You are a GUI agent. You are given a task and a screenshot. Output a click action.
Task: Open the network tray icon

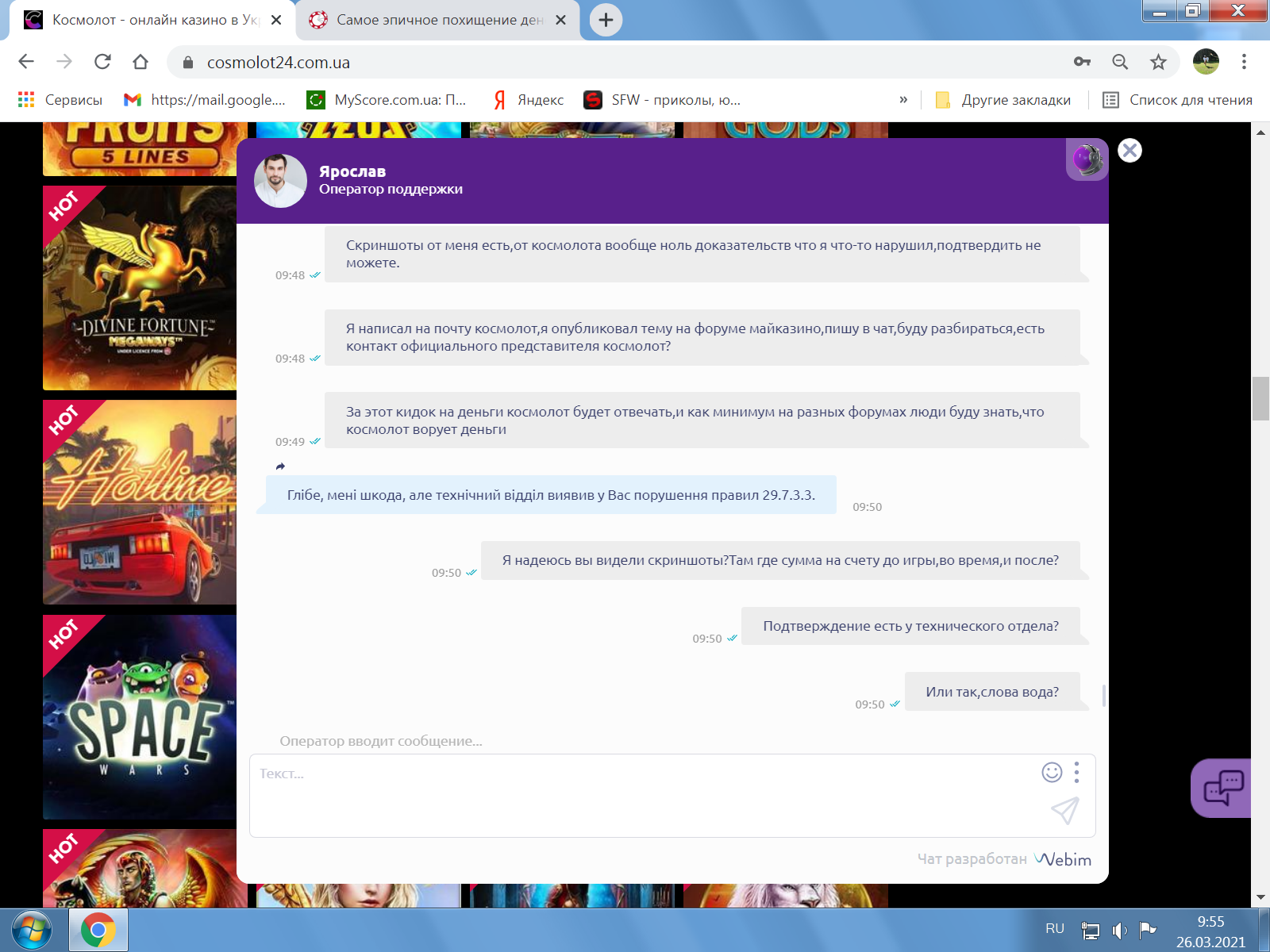point(1091,930)
